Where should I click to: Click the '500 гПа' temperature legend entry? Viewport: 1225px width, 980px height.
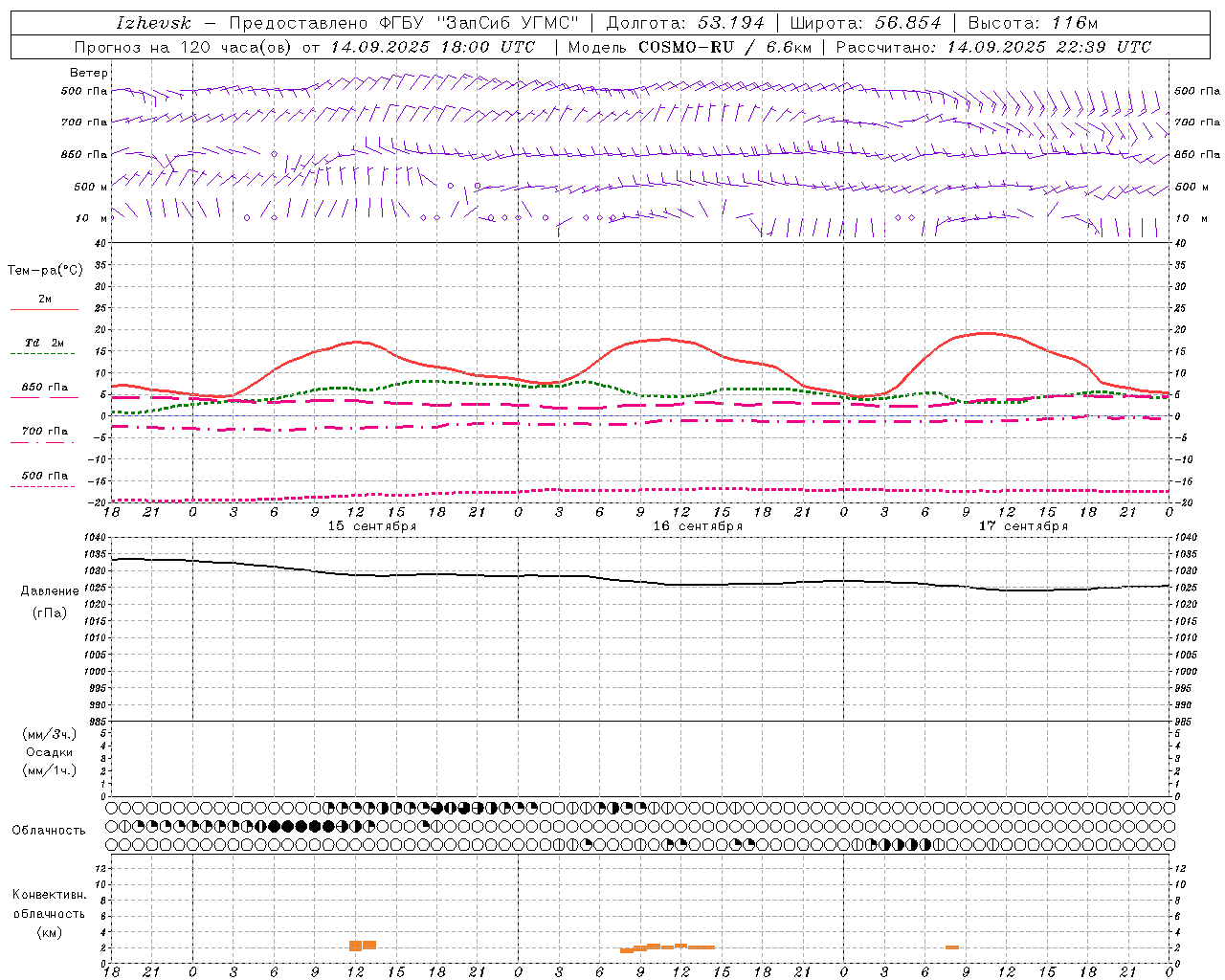(44, 476)
